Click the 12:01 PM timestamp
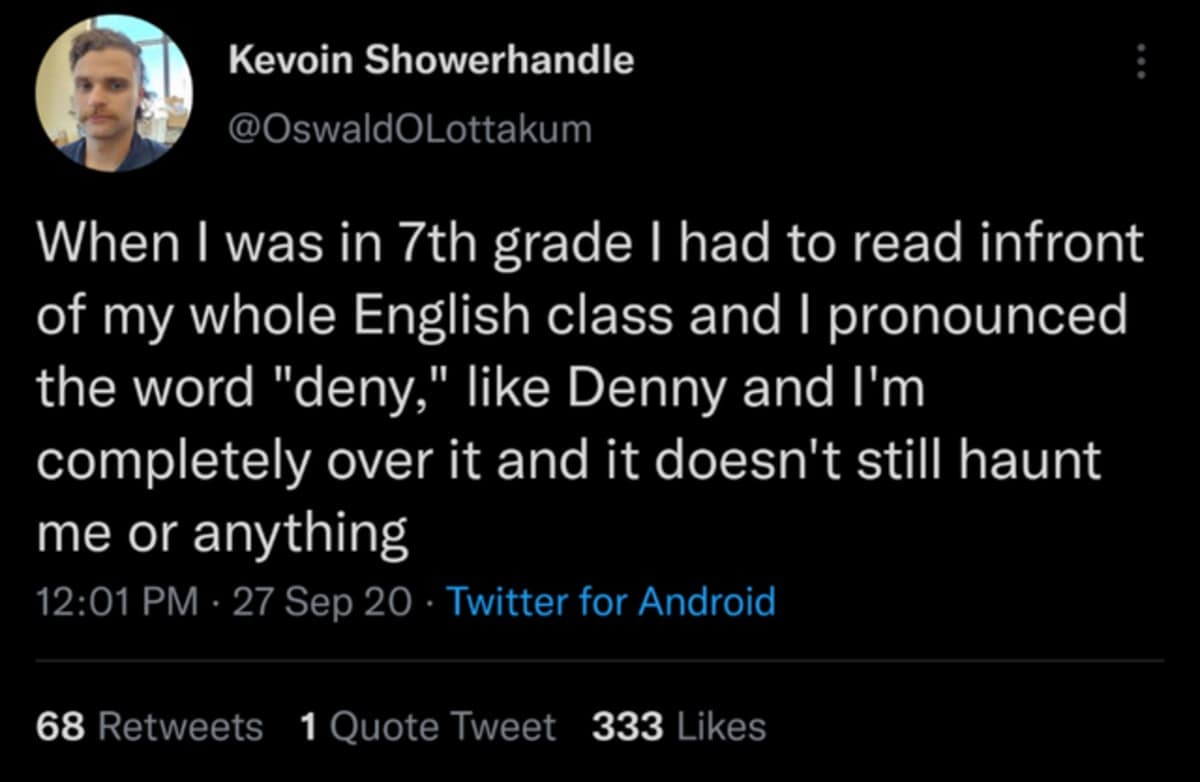1200x782 pixels. coord(113,602)
